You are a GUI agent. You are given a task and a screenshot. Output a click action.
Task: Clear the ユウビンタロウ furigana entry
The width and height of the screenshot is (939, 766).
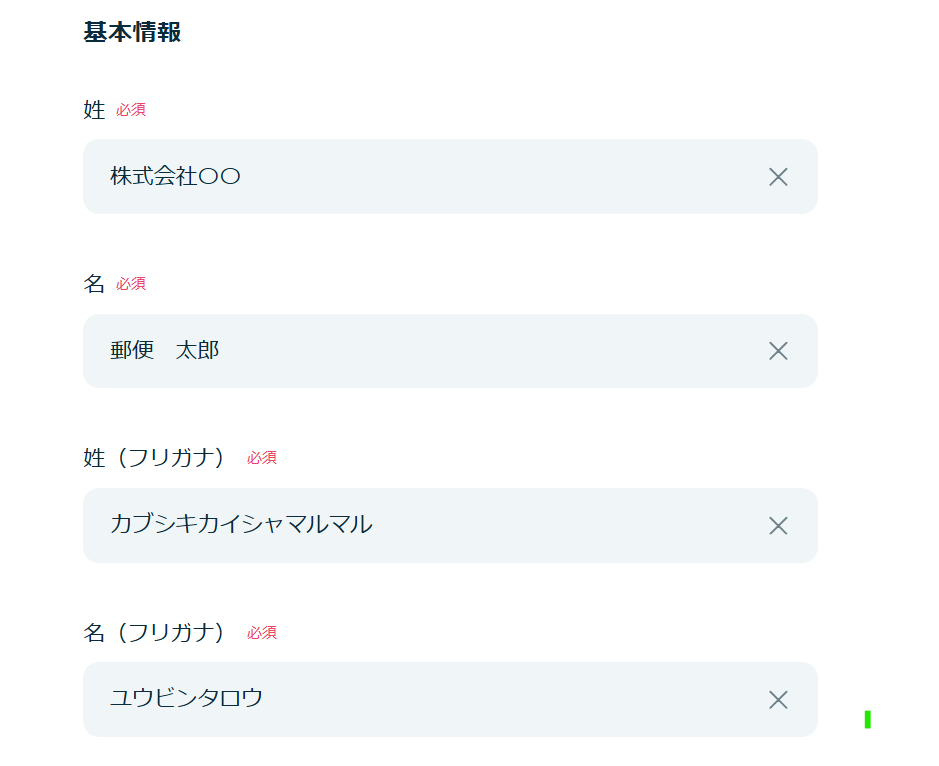[778, 700]
